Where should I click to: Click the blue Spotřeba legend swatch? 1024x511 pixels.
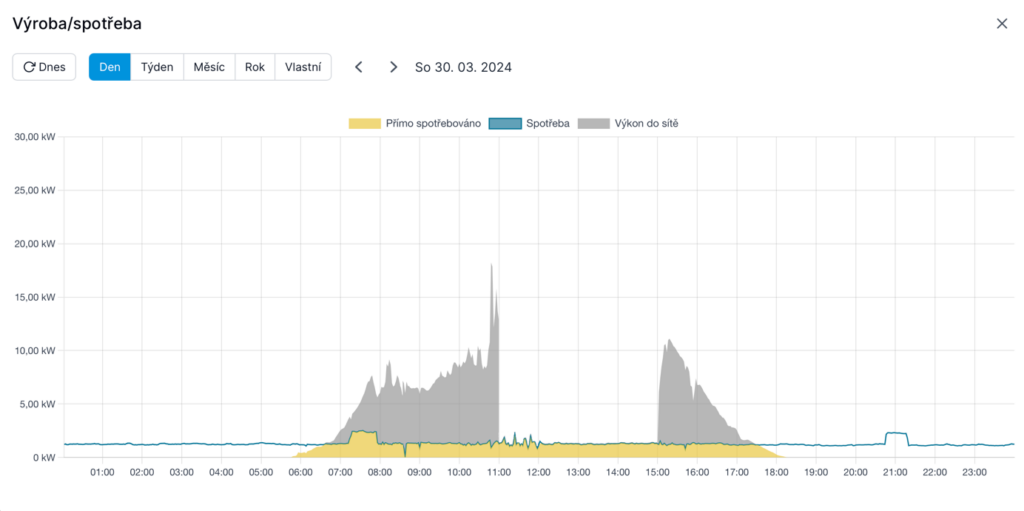pos(504,123)
